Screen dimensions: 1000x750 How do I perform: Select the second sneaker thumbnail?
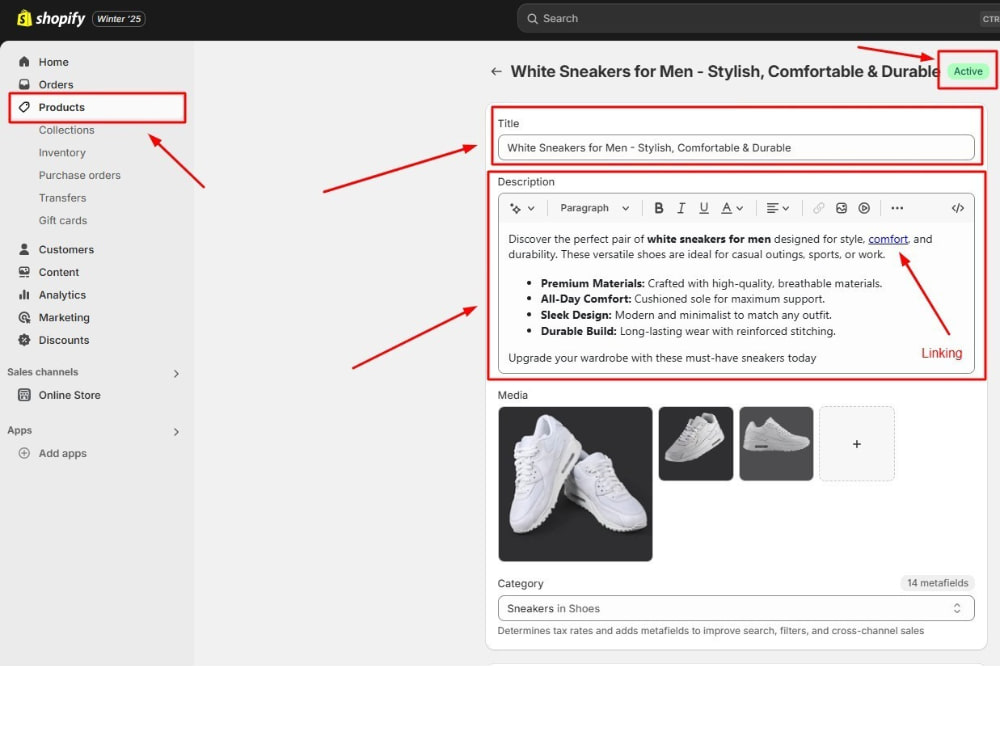coord(695,443)
